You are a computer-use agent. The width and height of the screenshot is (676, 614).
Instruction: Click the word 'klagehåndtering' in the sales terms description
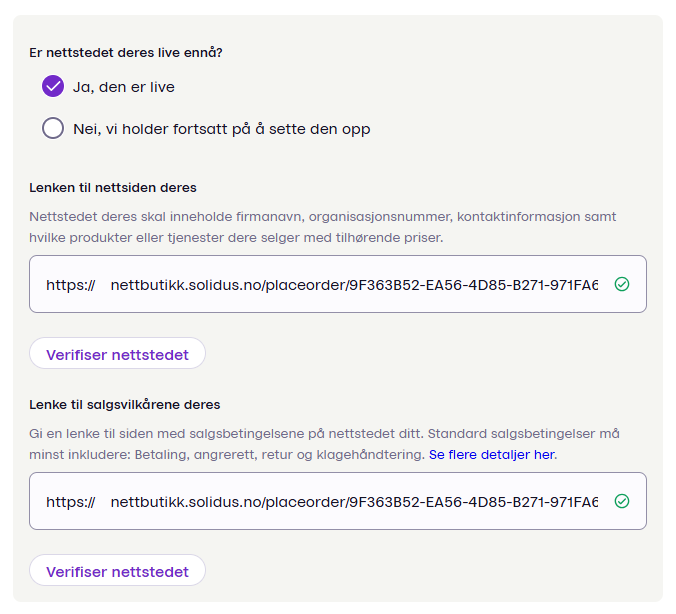[371, 454]
